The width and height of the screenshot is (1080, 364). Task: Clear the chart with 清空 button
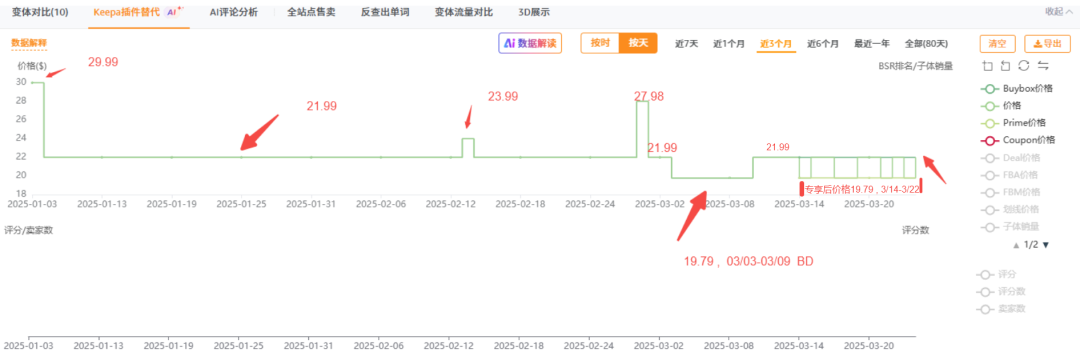pyautogui.click(x=997, y=43)
